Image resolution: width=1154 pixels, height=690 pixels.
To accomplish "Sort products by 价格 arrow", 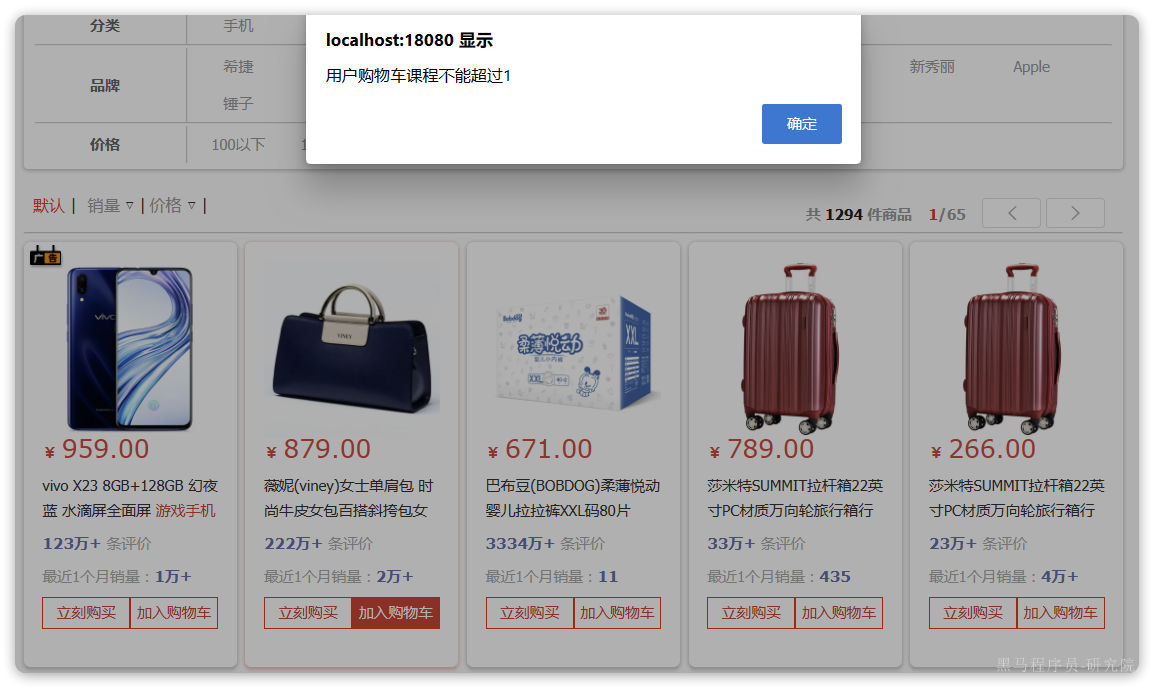I will pyautogui.click(x=191, y=206).
